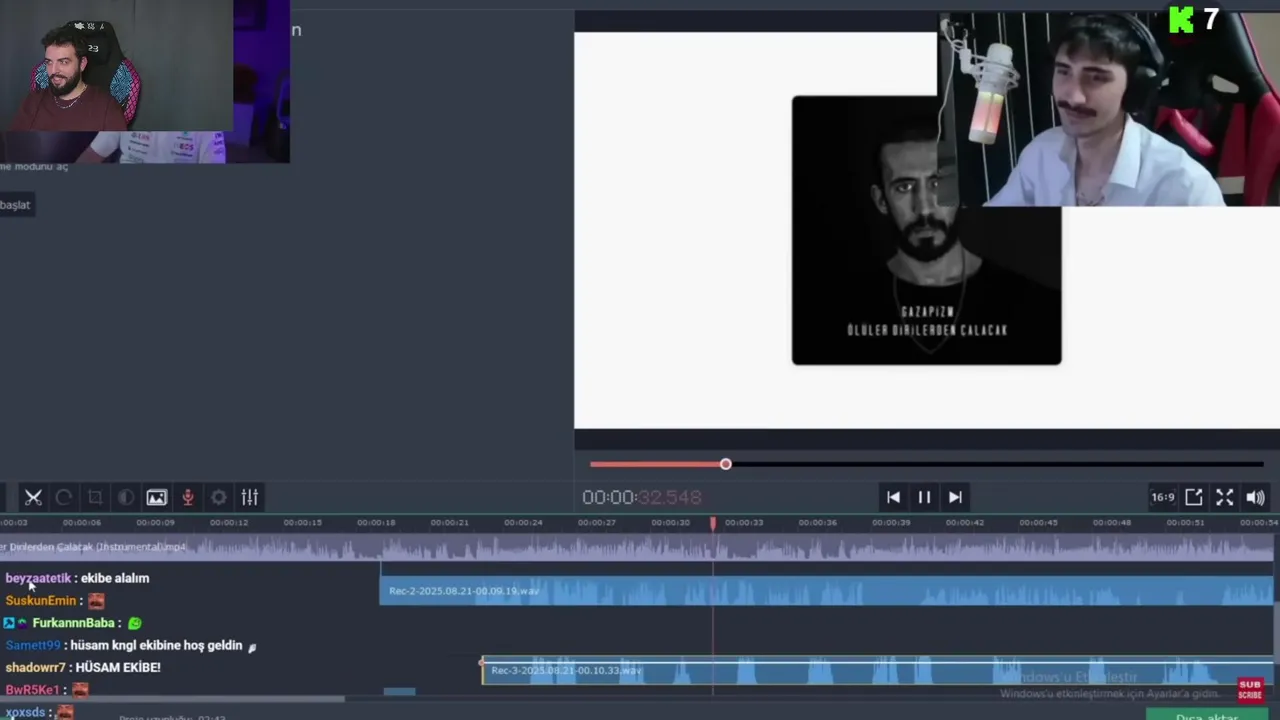
Task: Click the Gazapizm album cover in preview
Action: [926, 230]
